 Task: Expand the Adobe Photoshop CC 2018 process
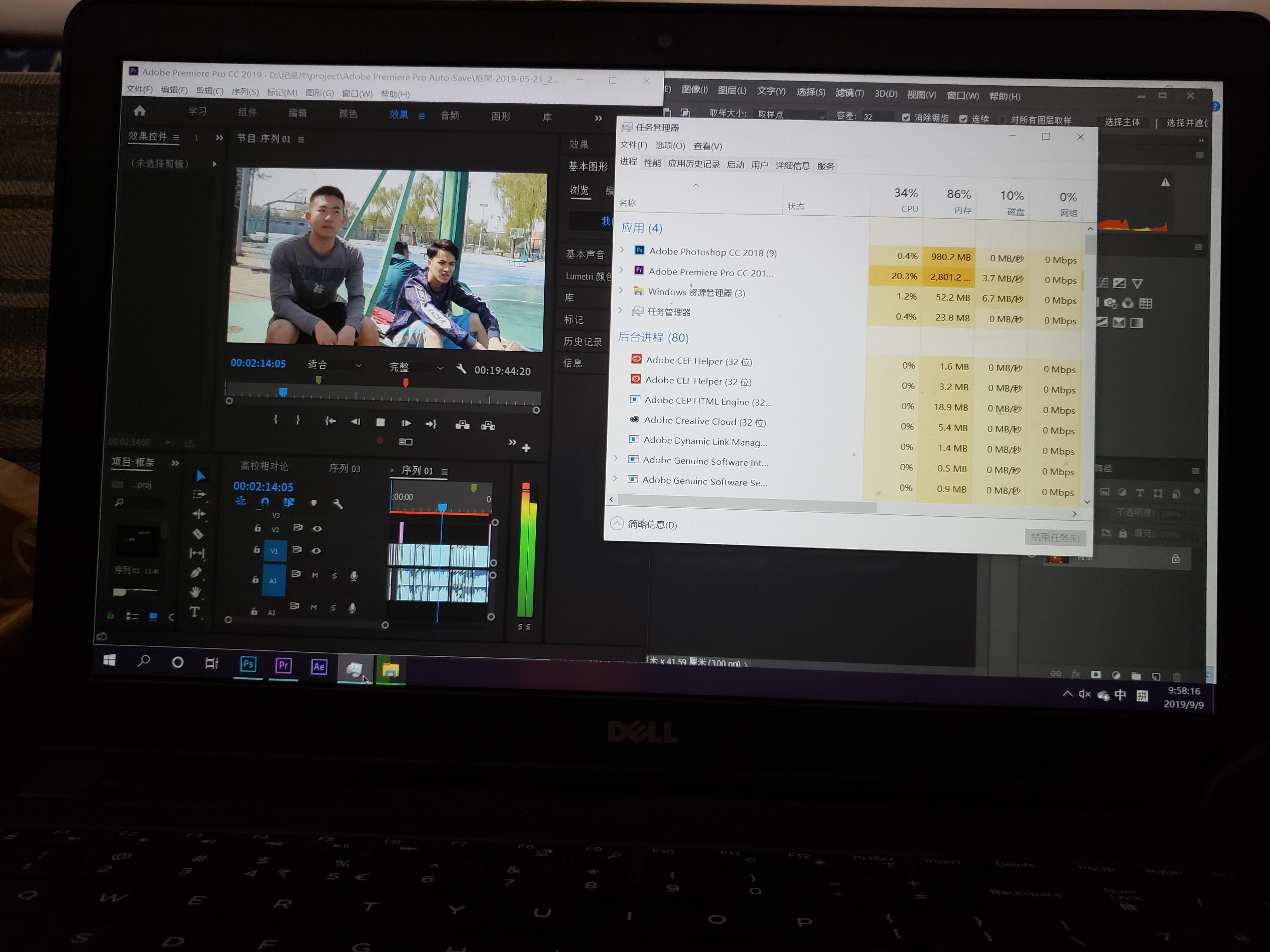pos(622,250)
